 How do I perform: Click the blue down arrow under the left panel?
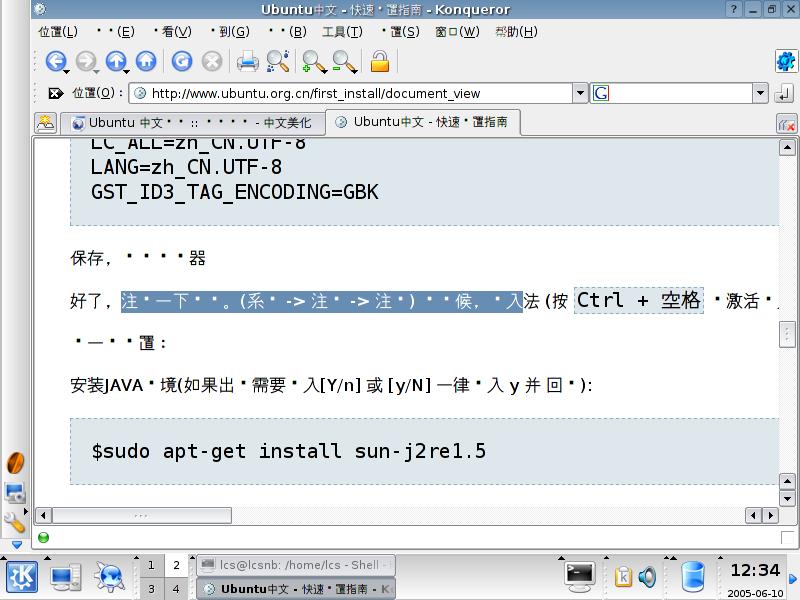17,545
